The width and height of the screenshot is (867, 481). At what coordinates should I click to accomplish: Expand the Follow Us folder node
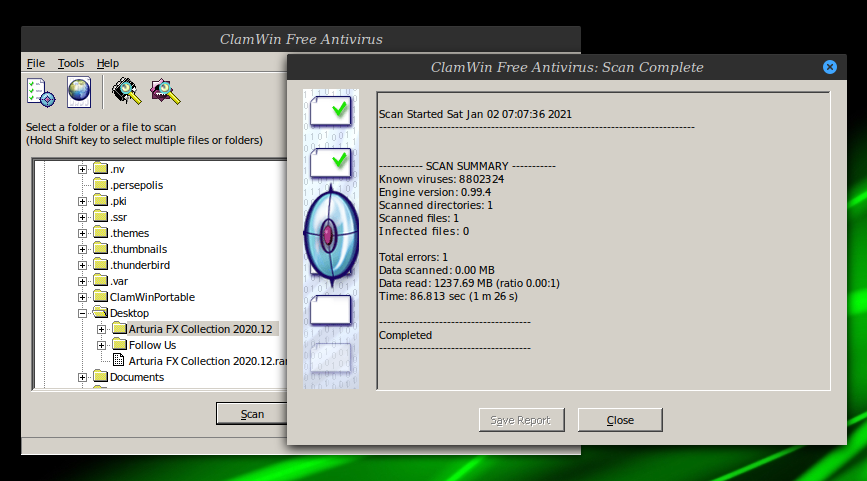point(101,346)
